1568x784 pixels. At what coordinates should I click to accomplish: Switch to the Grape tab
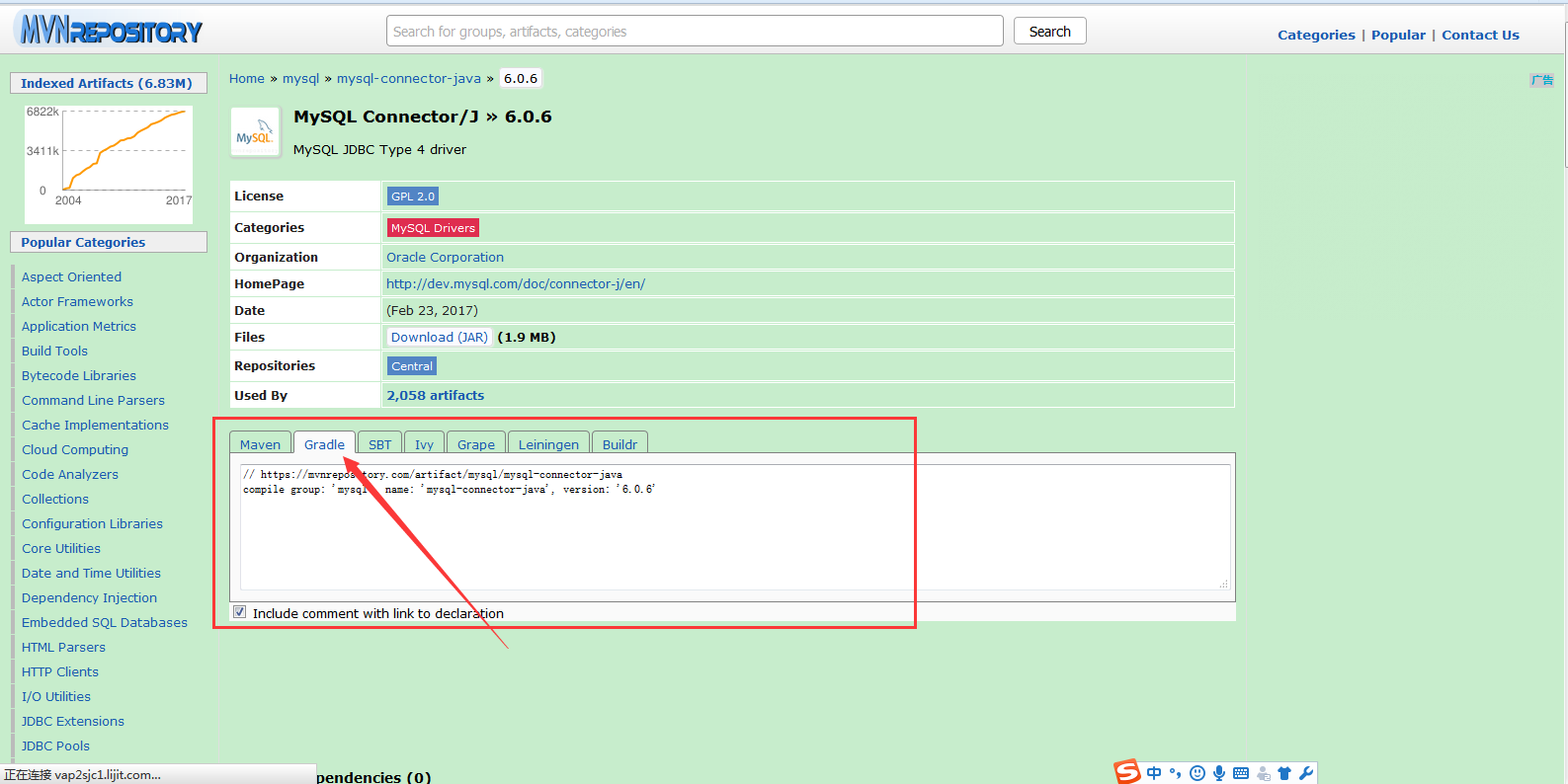tap(476, 444)
